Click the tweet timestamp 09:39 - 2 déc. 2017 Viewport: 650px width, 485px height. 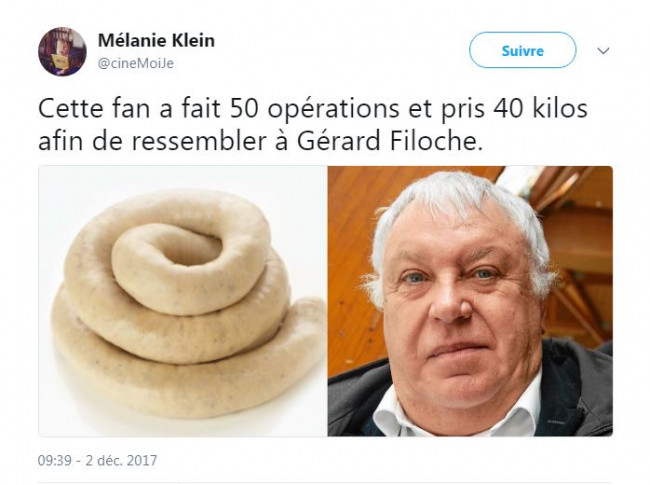click(x=97, y=461)
